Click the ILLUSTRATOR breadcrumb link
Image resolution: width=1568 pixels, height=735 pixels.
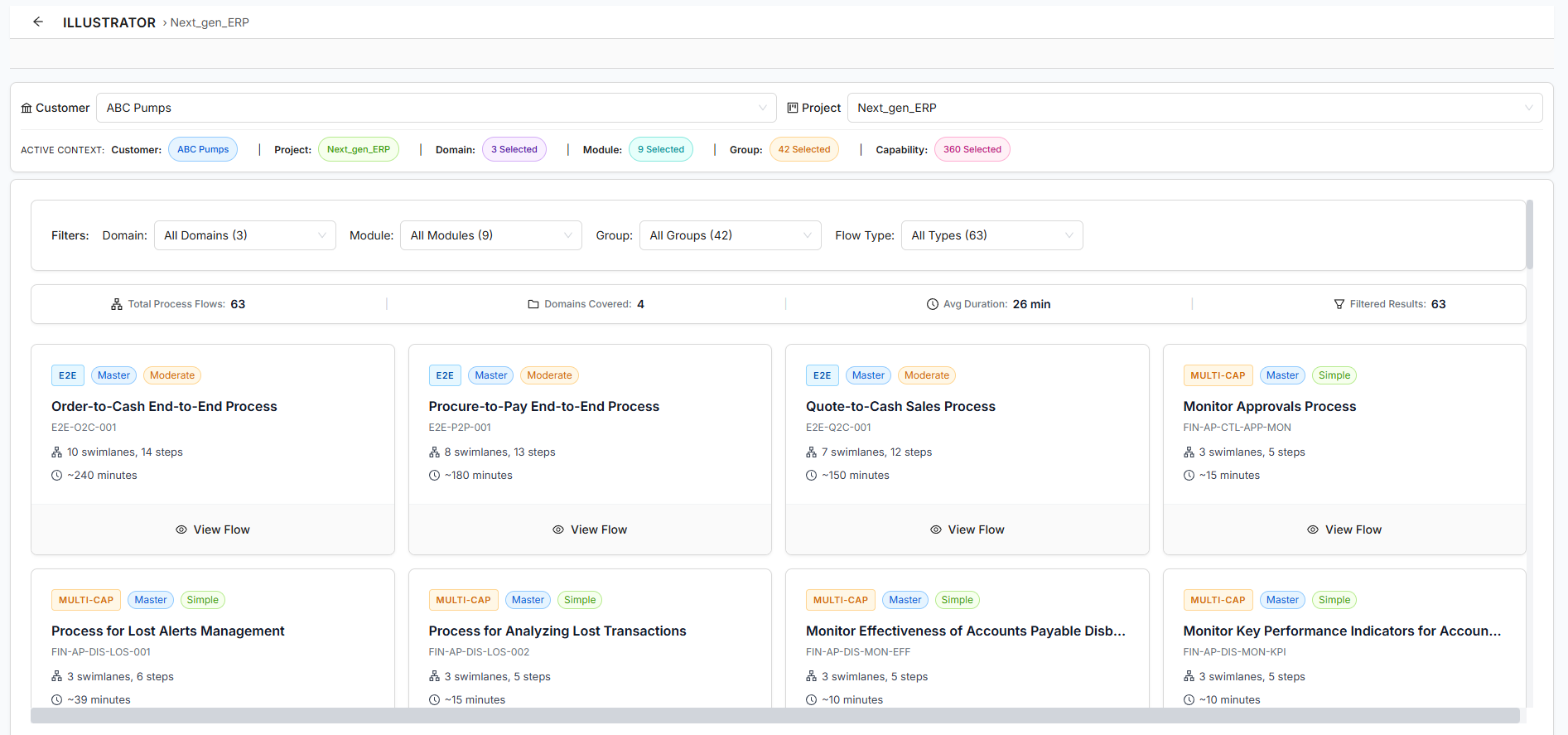click(x=109, y=22)
